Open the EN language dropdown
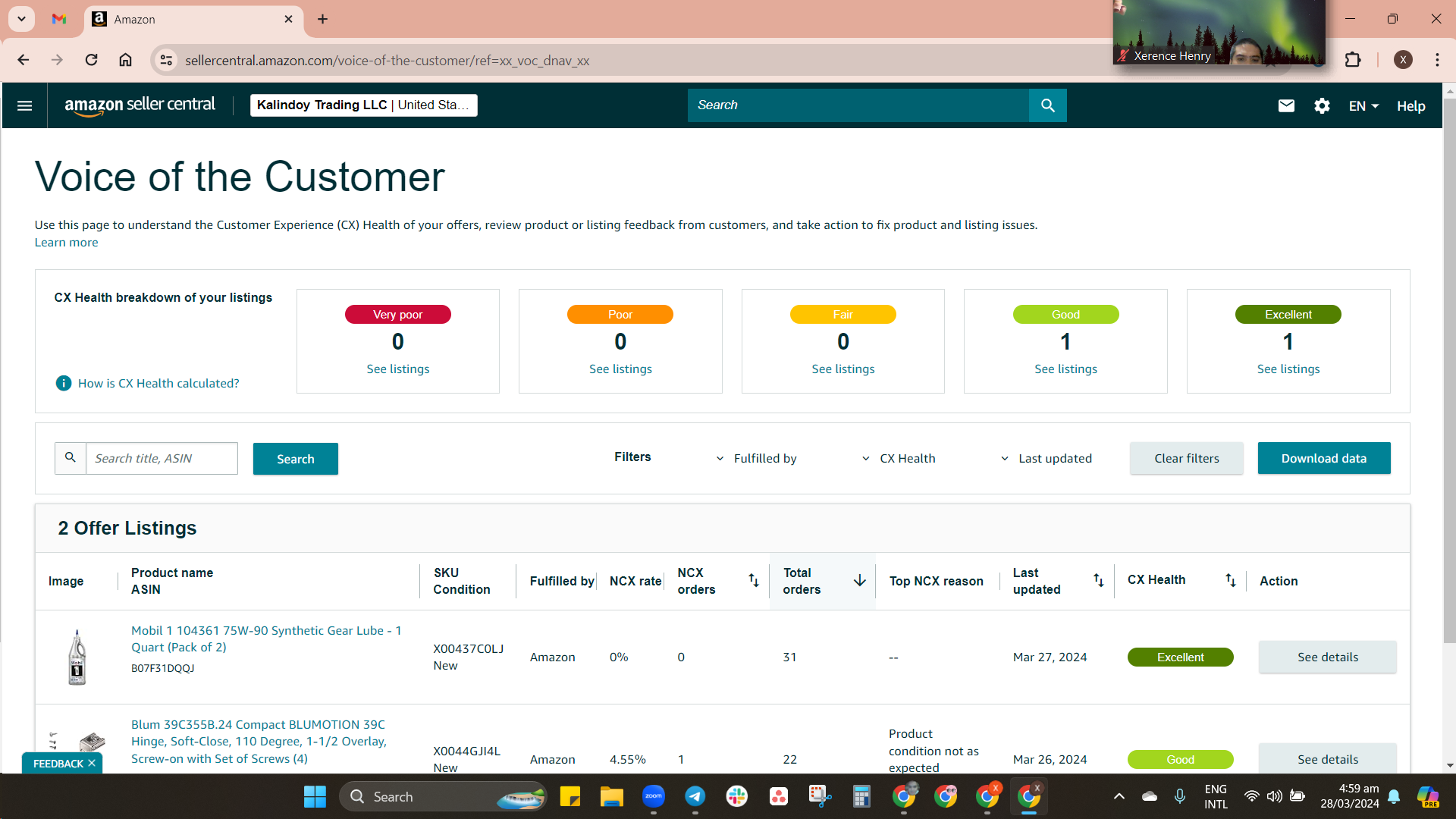The image size is (1456, 819). pyautogui.click(x=1363, y=106)
